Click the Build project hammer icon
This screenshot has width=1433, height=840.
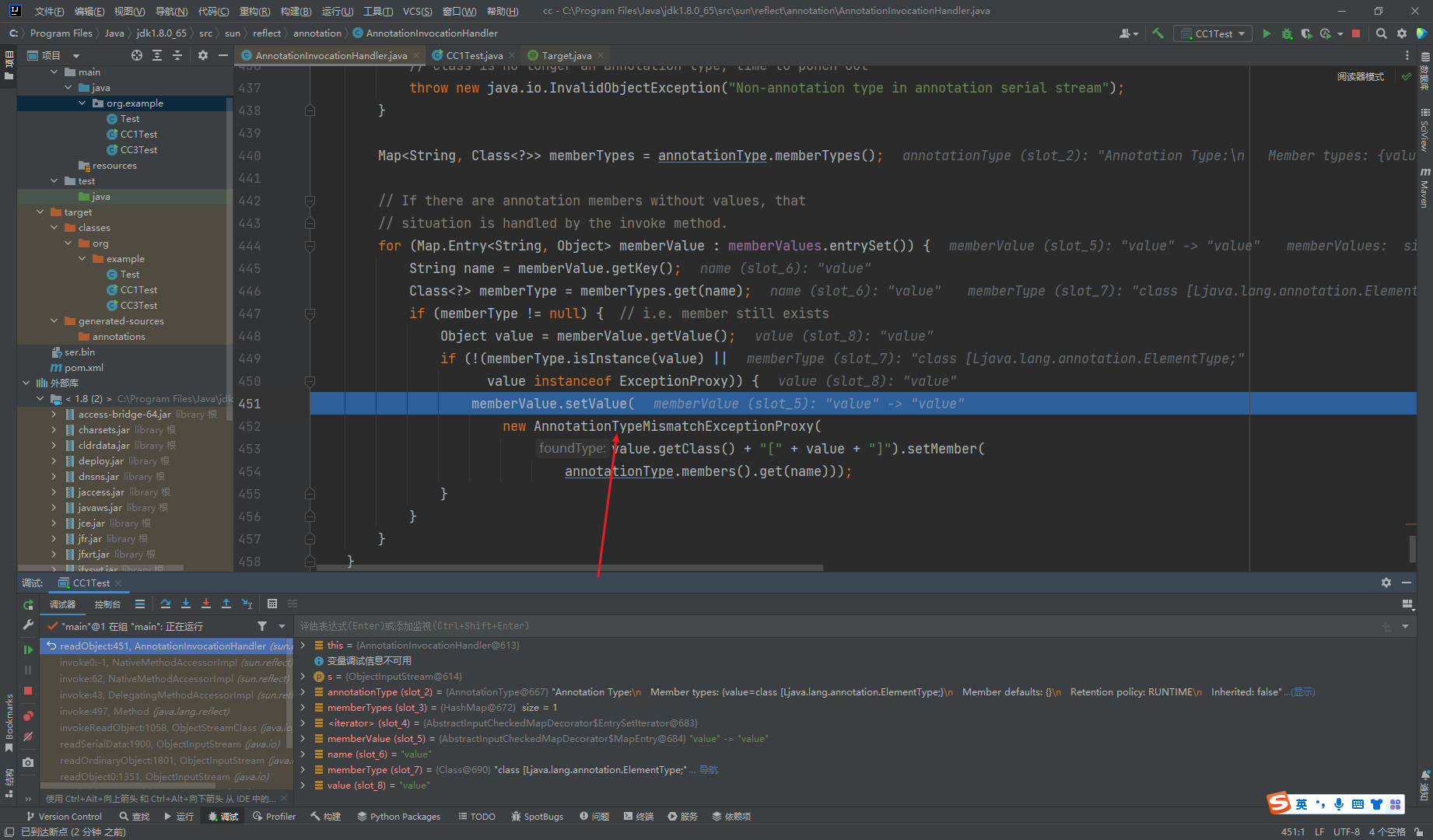coord(1158,33)
